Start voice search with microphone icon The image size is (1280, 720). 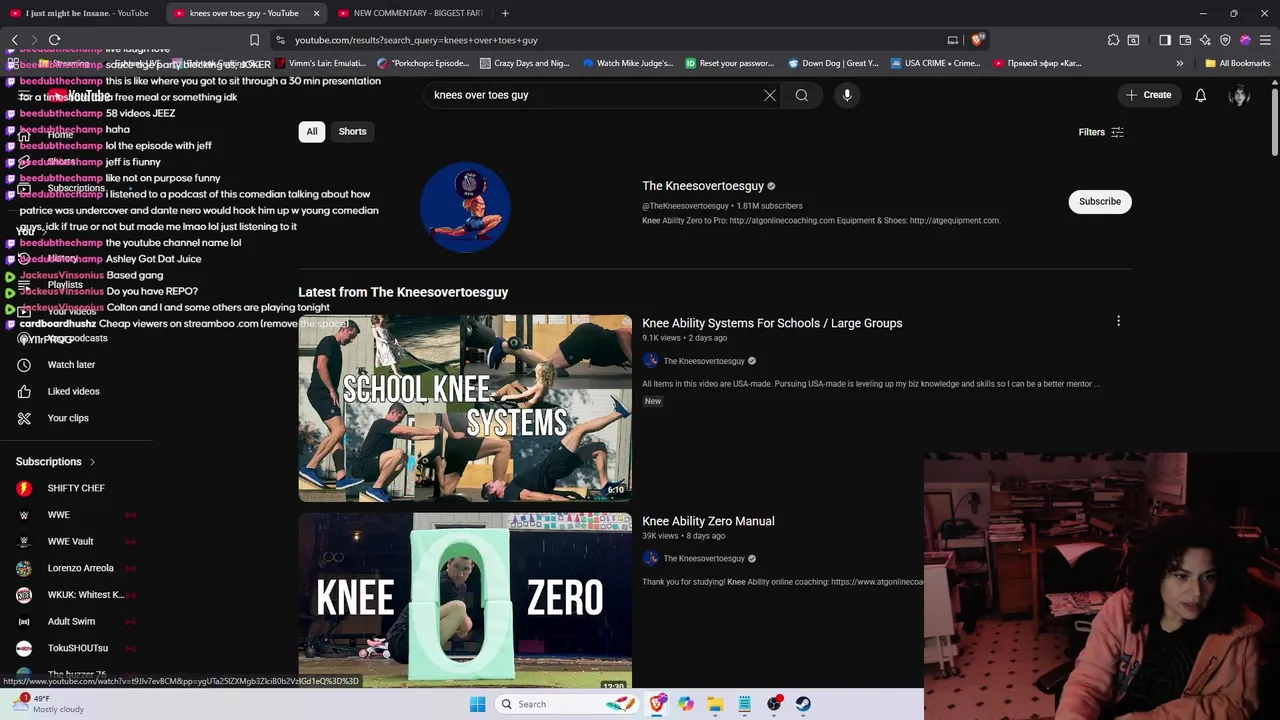coord(847,95)
